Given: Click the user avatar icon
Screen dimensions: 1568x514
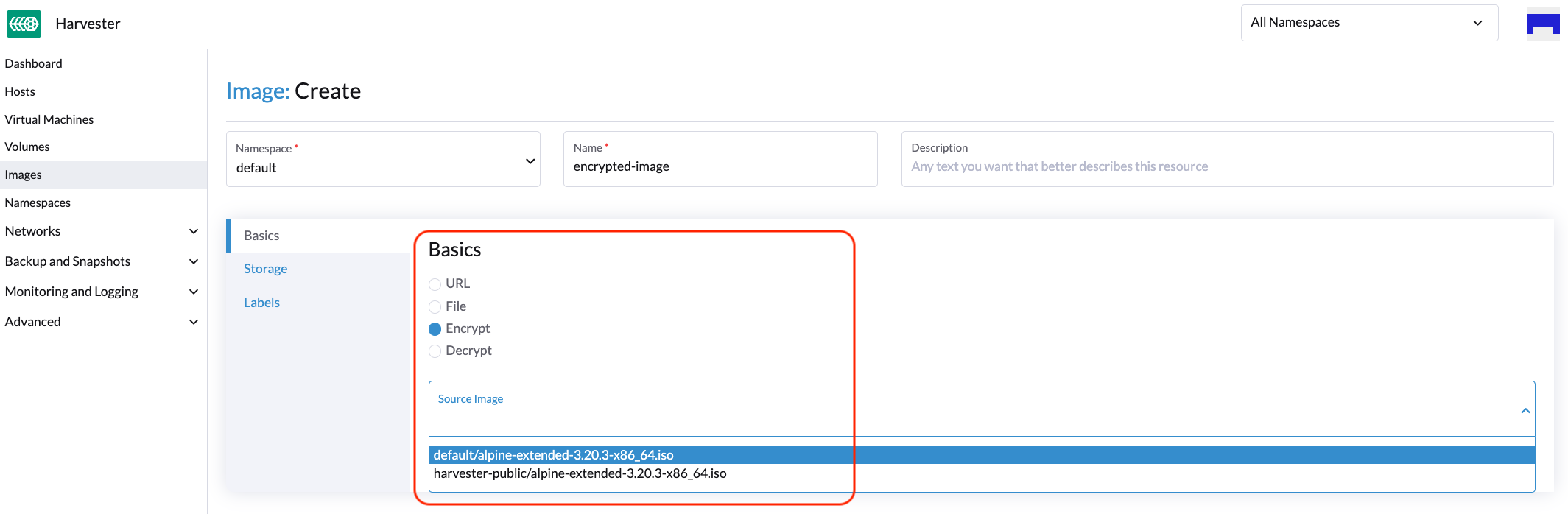Looking at the screenshot, I should (x=1542, y=24).
